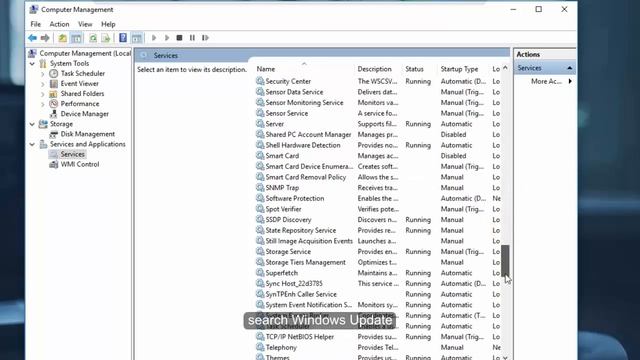Select the SynTPEnh Caller Service row
The image size is (640, 360).
[378, 294]
